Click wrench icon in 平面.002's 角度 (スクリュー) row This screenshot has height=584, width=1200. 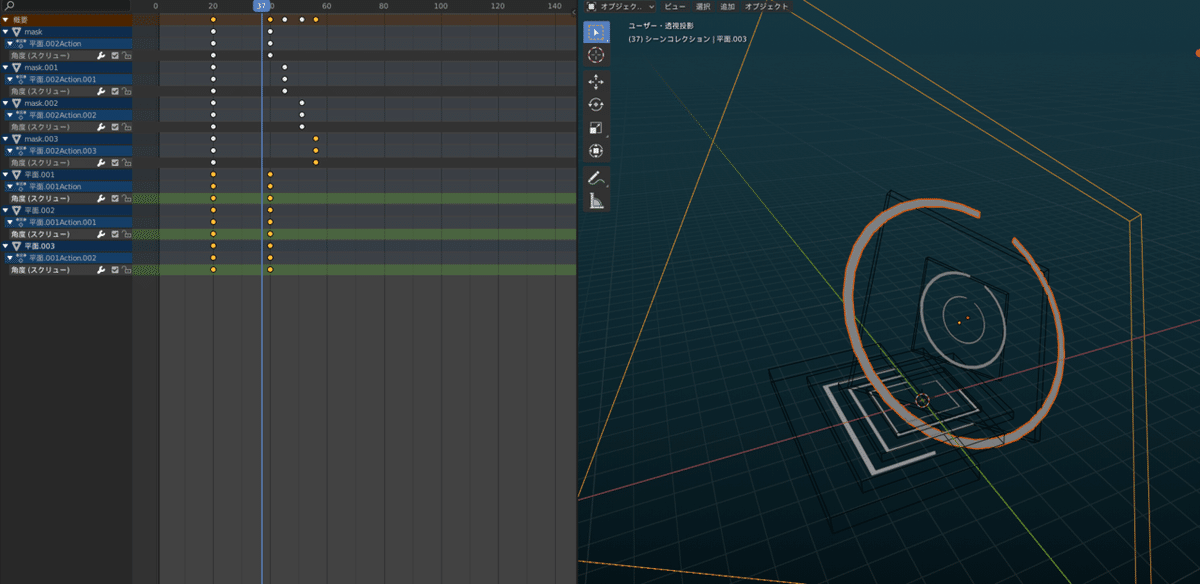(101, 234)
